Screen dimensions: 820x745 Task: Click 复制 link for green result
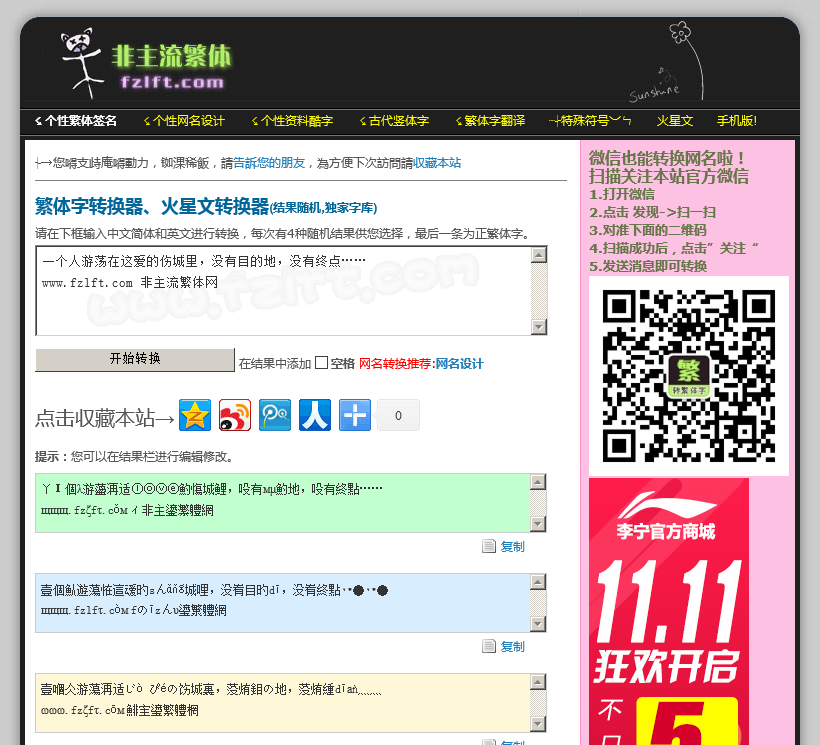(512, 547)
